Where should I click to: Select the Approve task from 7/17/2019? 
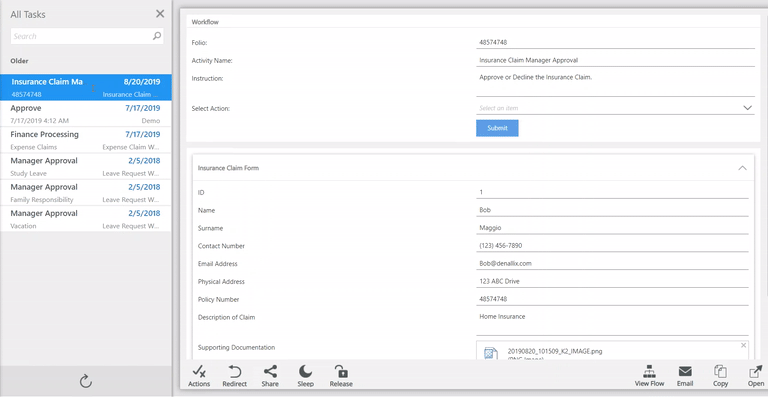coord(86,114)
